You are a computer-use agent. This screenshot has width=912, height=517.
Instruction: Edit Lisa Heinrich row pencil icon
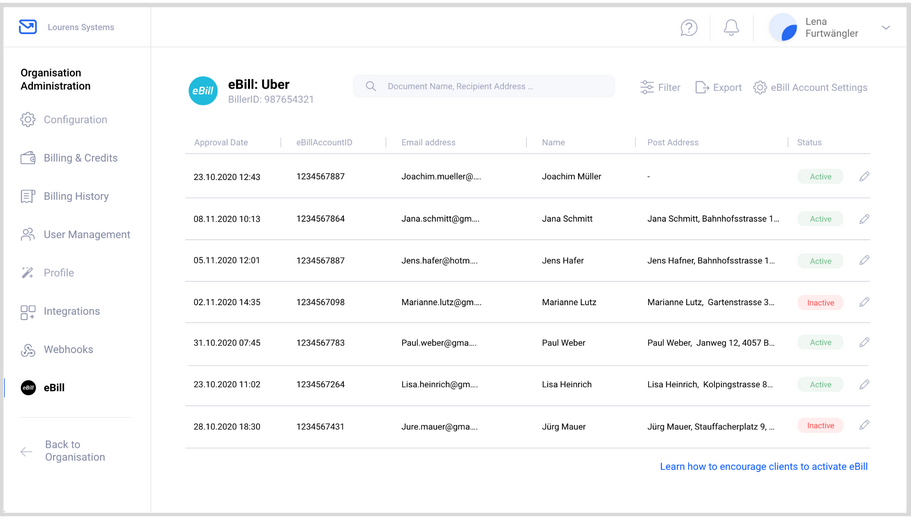pyautogui.click(x=864, y=384)
